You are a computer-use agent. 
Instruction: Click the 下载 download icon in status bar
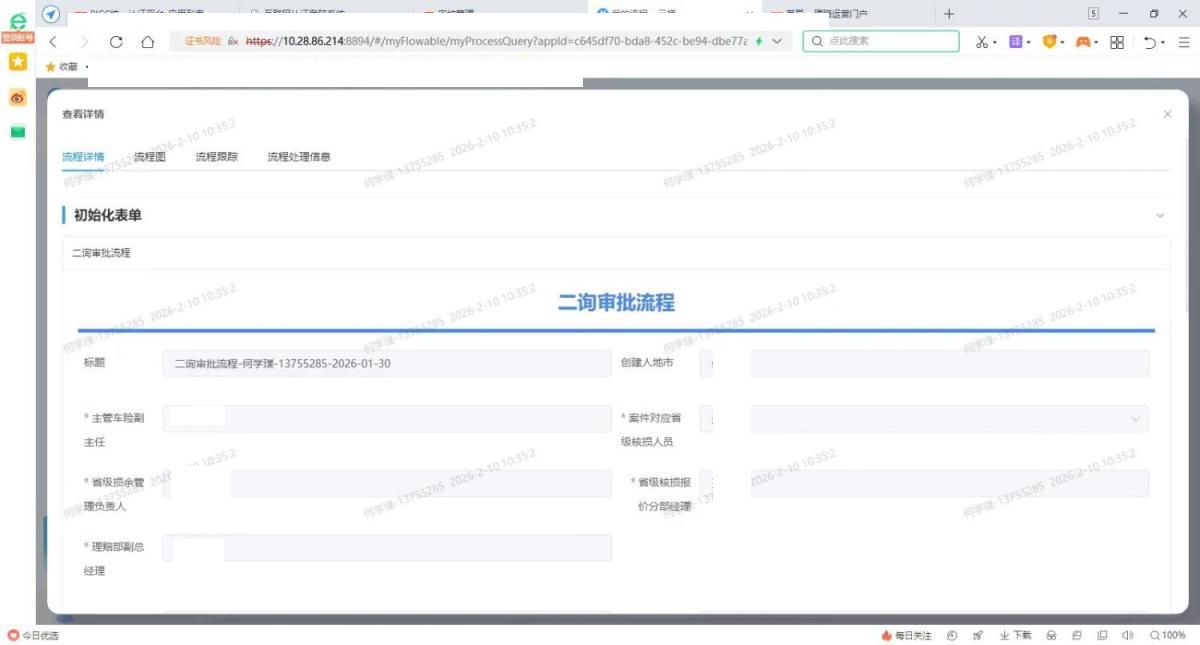pyautogui.click(x=1015, y=635)
